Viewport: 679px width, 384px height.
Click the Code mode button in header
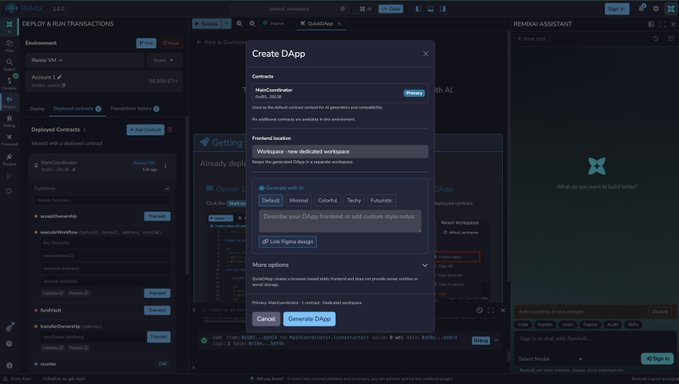pos(391,9)
